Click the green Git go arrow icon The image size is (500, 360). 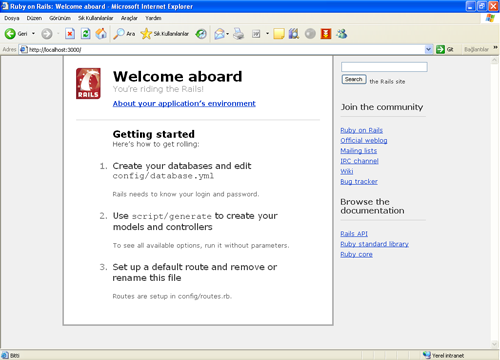(440, 49)
